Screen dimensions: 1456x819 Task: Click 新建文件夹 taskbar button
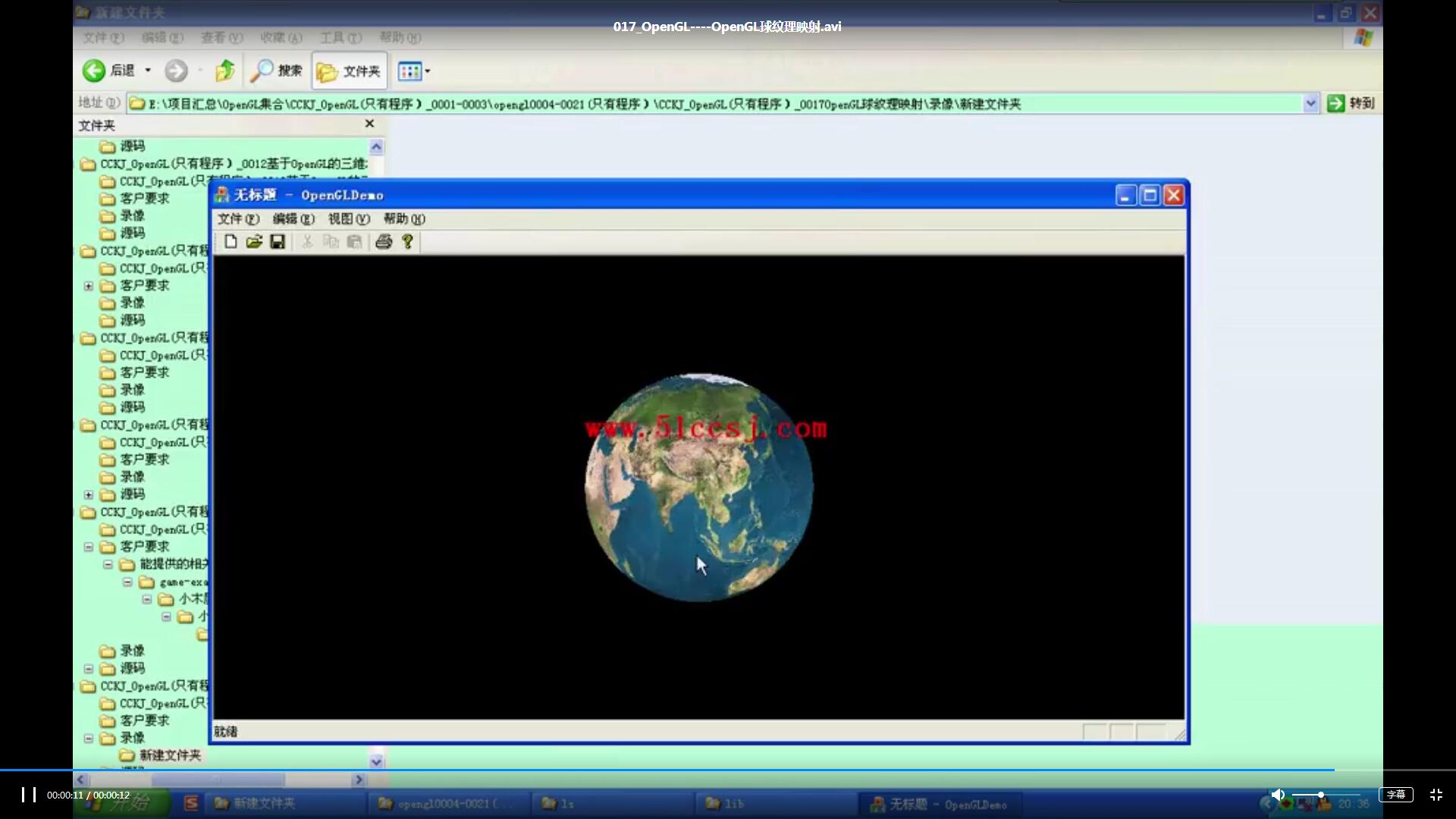[x=286, y=804]
